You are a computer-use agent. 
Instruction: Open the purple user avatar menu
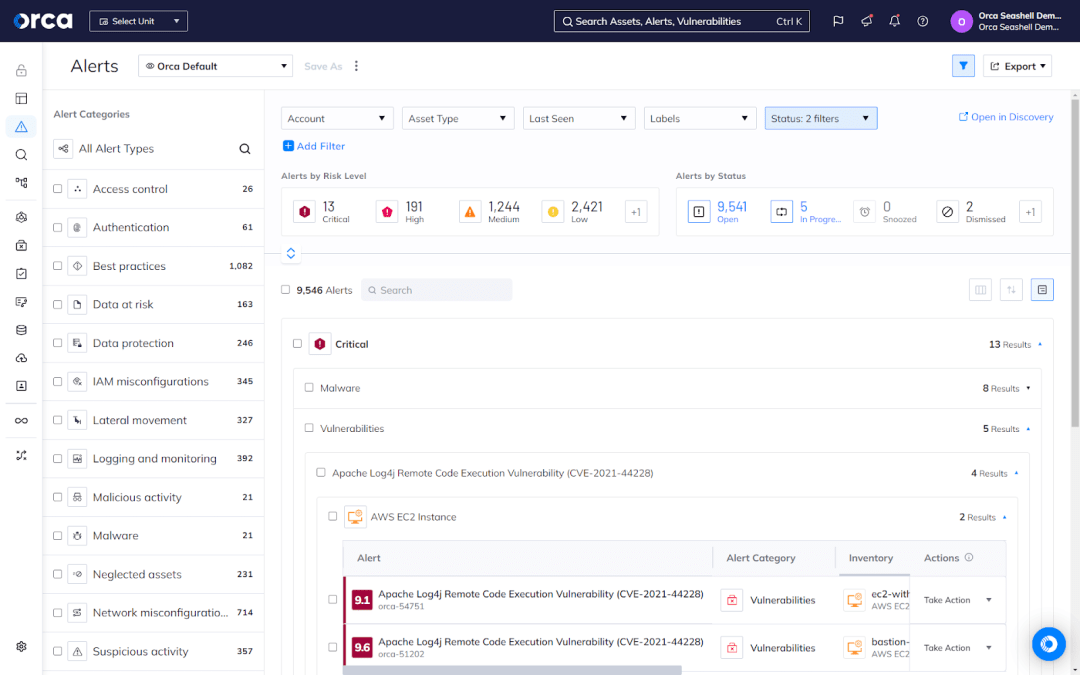pos(962,21)
